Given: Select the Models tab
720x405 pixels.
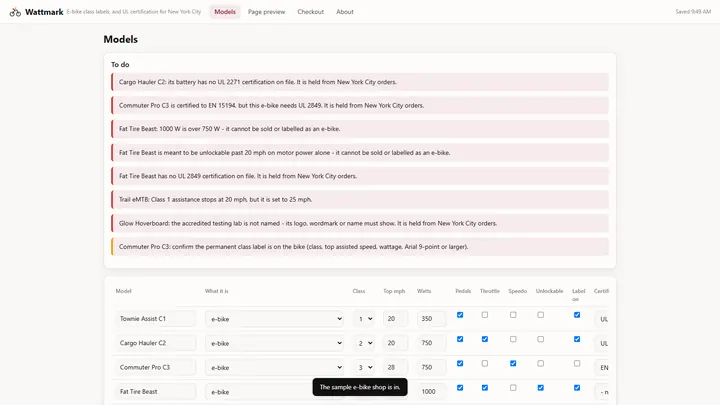Looking at the screenshot, I should click(x=225, y=12).
